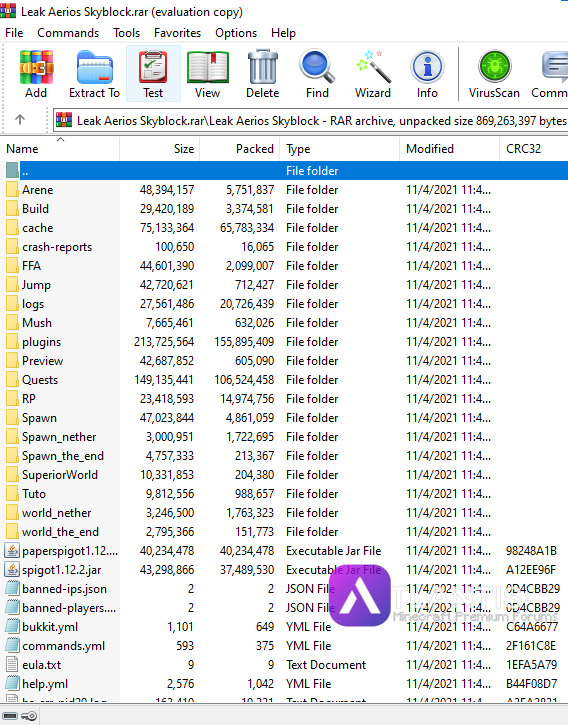The height and width of the screenshot is (725, 568).
Task: Click the size value 213,725,564
Action: (164, 342)
